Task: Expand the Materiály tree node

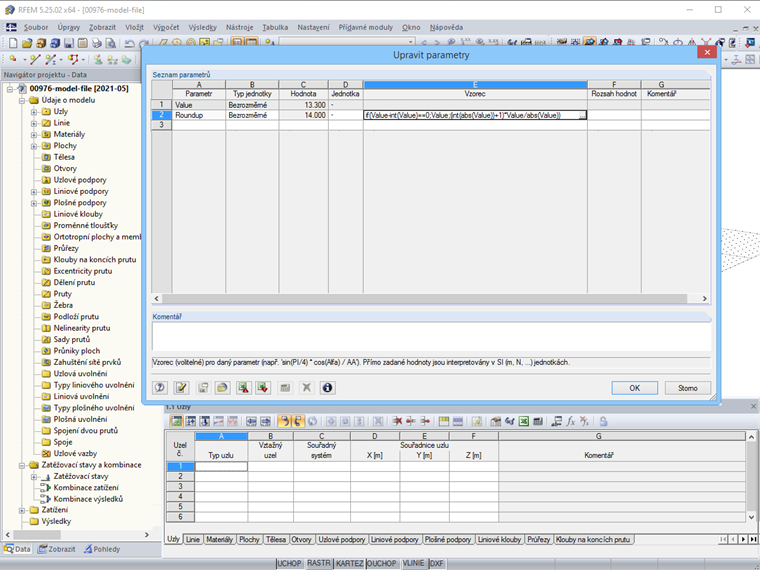Action: [x=34, y=135]
